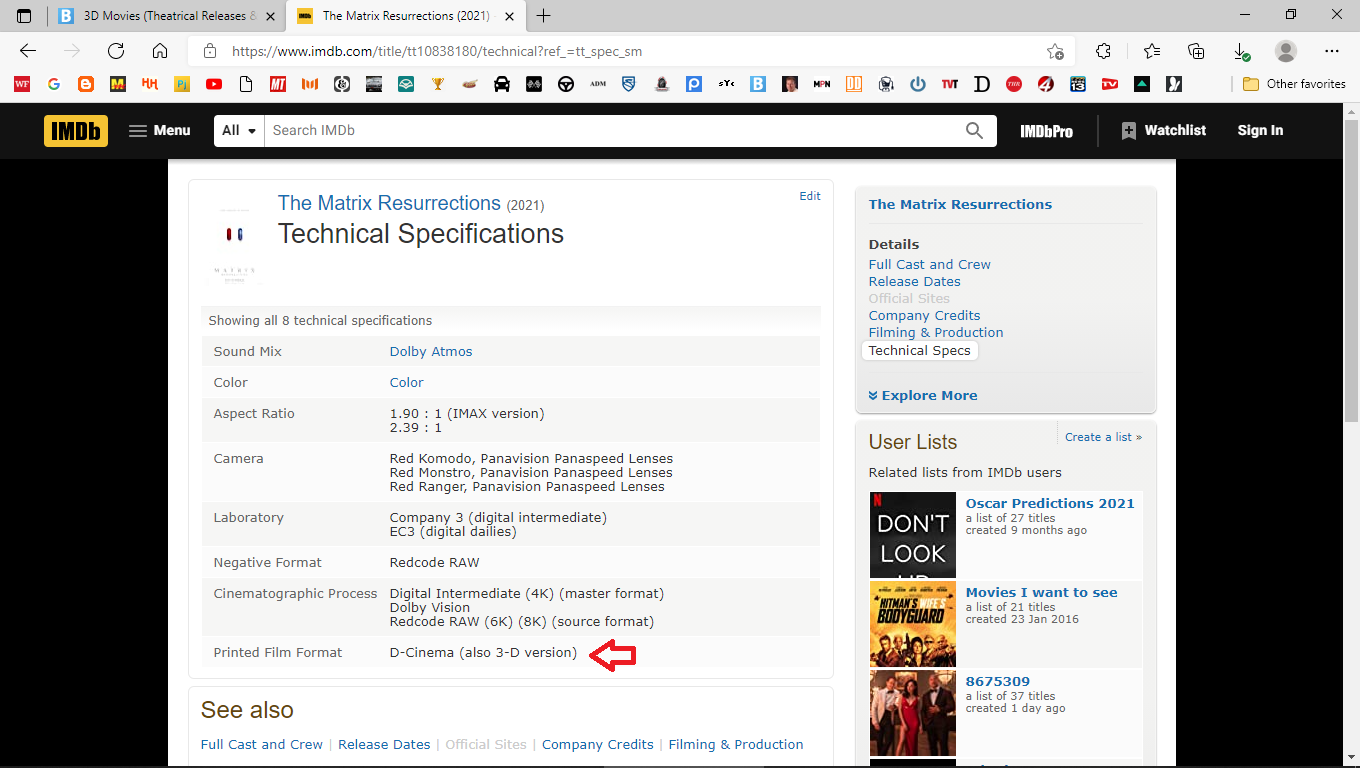Open the 8675309 user list
The height and width of the screenshot is (768, 1360).
tap(997, 681)
